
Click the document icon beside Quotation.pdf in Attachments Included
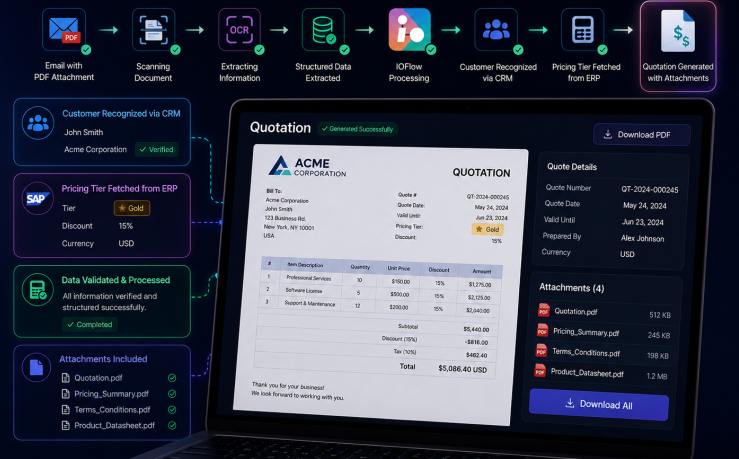pos(66,377)
